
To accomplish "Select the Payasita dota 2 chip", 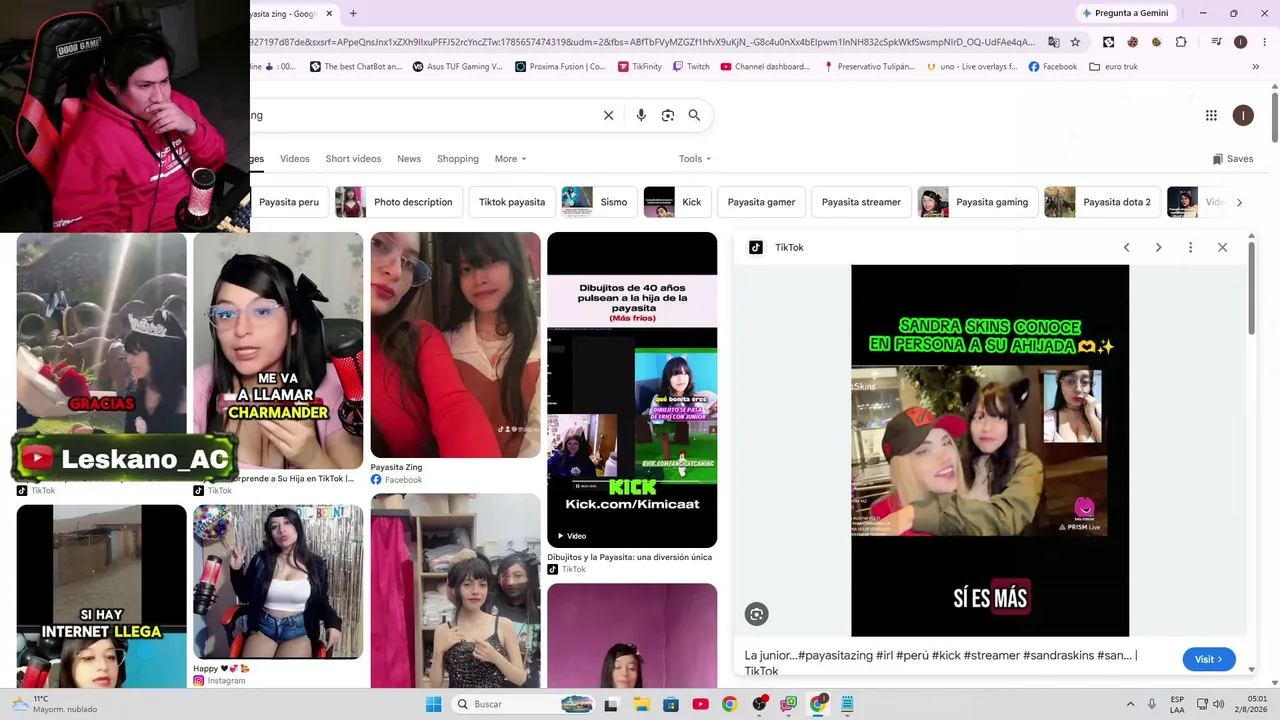I will (1102, 202).
